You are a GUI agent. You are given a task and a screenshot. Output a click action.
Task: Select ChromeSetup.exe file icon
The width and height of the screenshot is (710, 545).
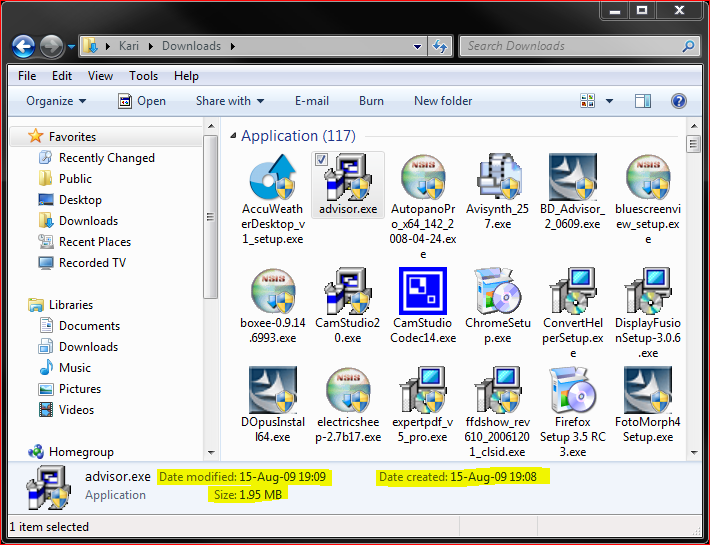[498, 291]
